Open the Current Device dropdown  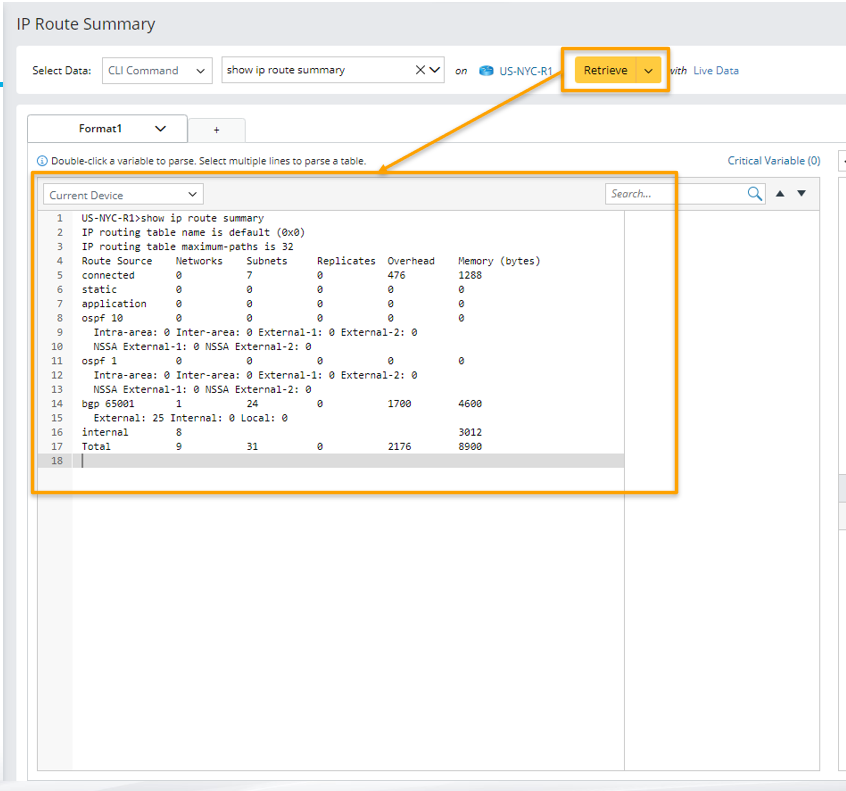tap(123, 195)
